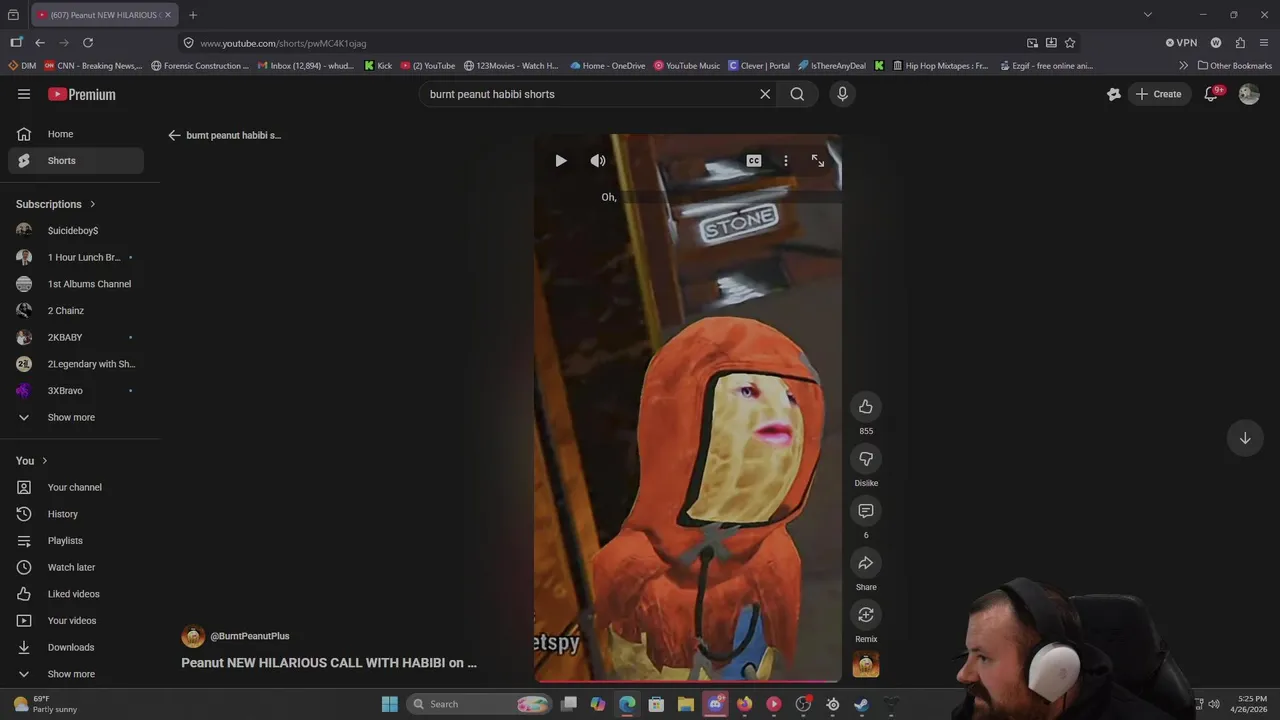The width and height of the screenshot is (1280, 720).
Task: Open Watch later
Action: click(x=76, y=568)
